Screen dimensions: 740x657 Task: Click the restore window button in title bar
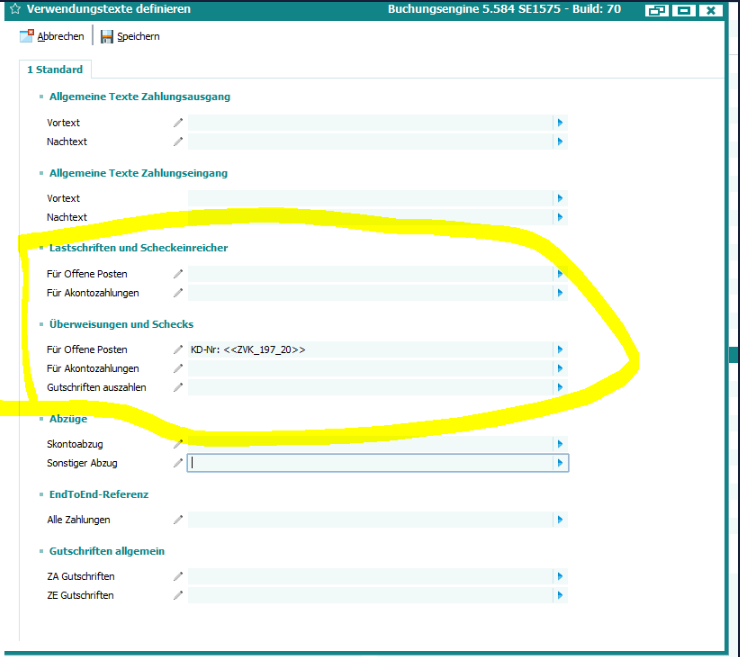tap(656, 10)
